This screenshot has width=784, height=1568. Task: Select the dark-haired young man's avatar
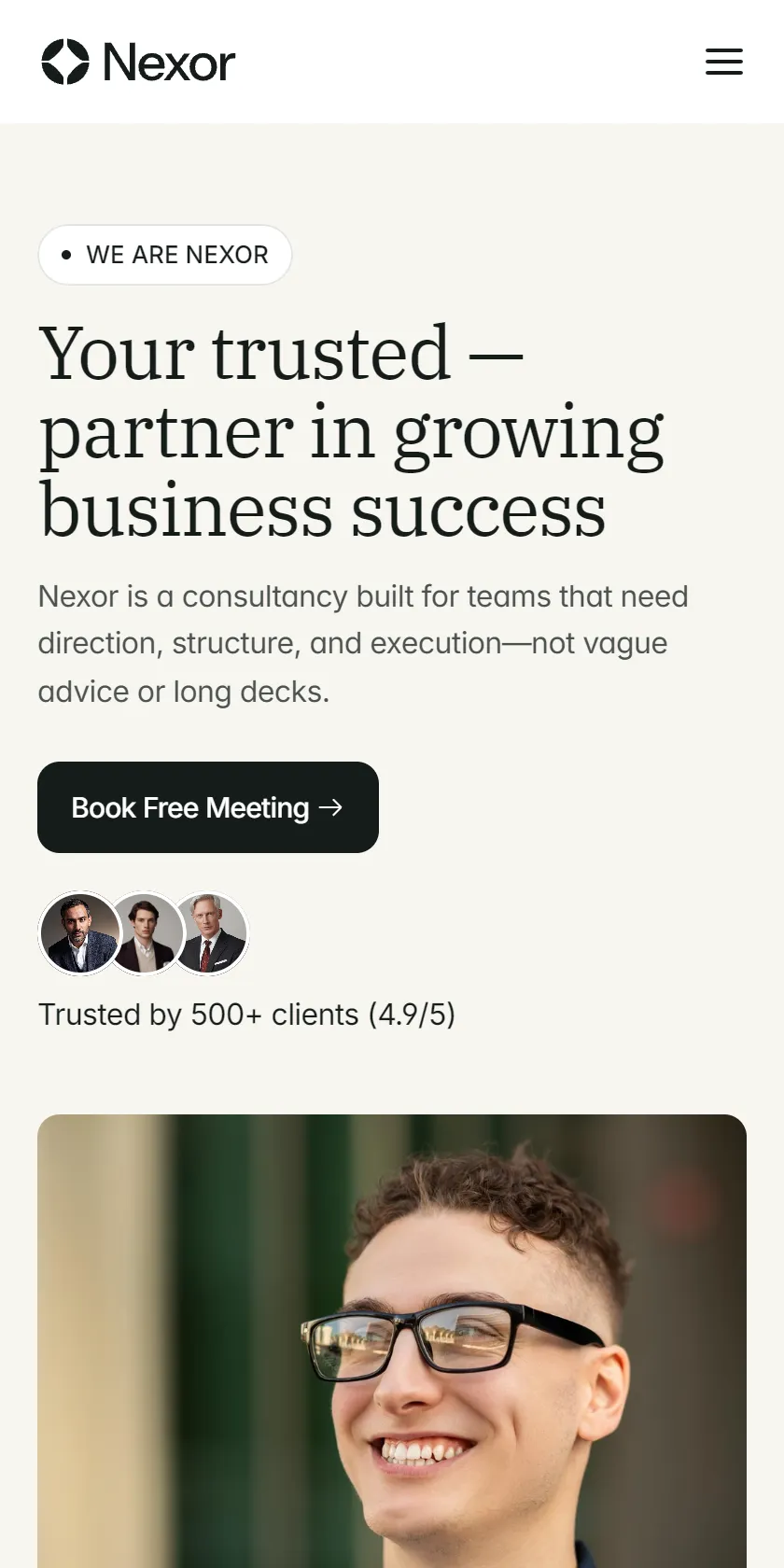point(144,933)
